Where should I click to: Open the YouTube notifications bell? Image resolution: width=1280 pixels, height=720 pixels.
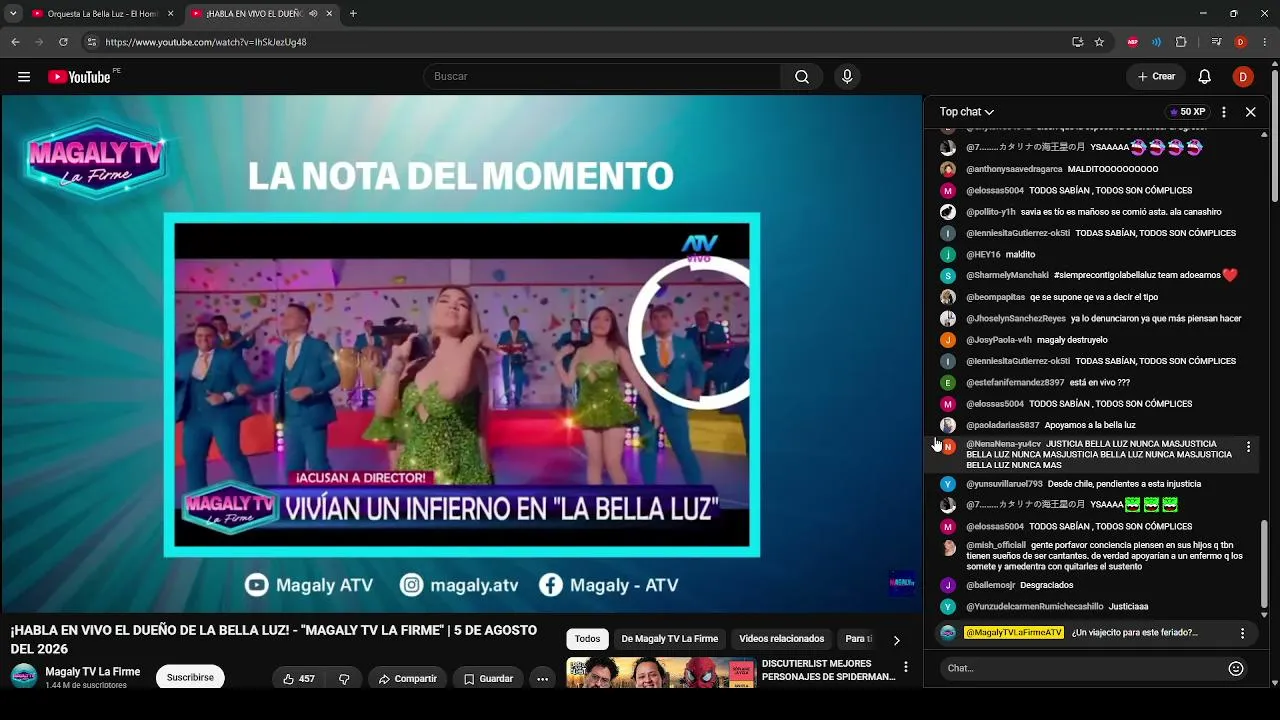click(x=1205, y=77)
